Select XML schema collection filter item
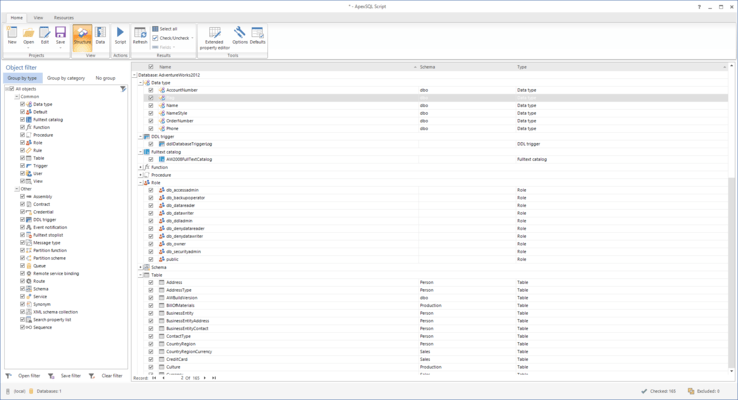738x400 pixels. click(56, 312)
